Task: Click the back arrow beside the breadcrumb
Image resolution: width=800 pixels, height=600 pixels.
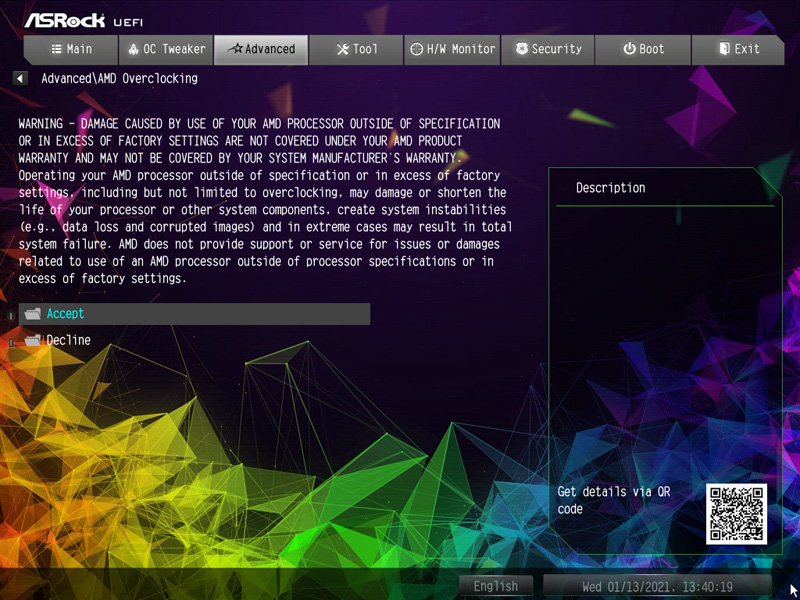Action: pyautogui.click(x=20, y=79)
